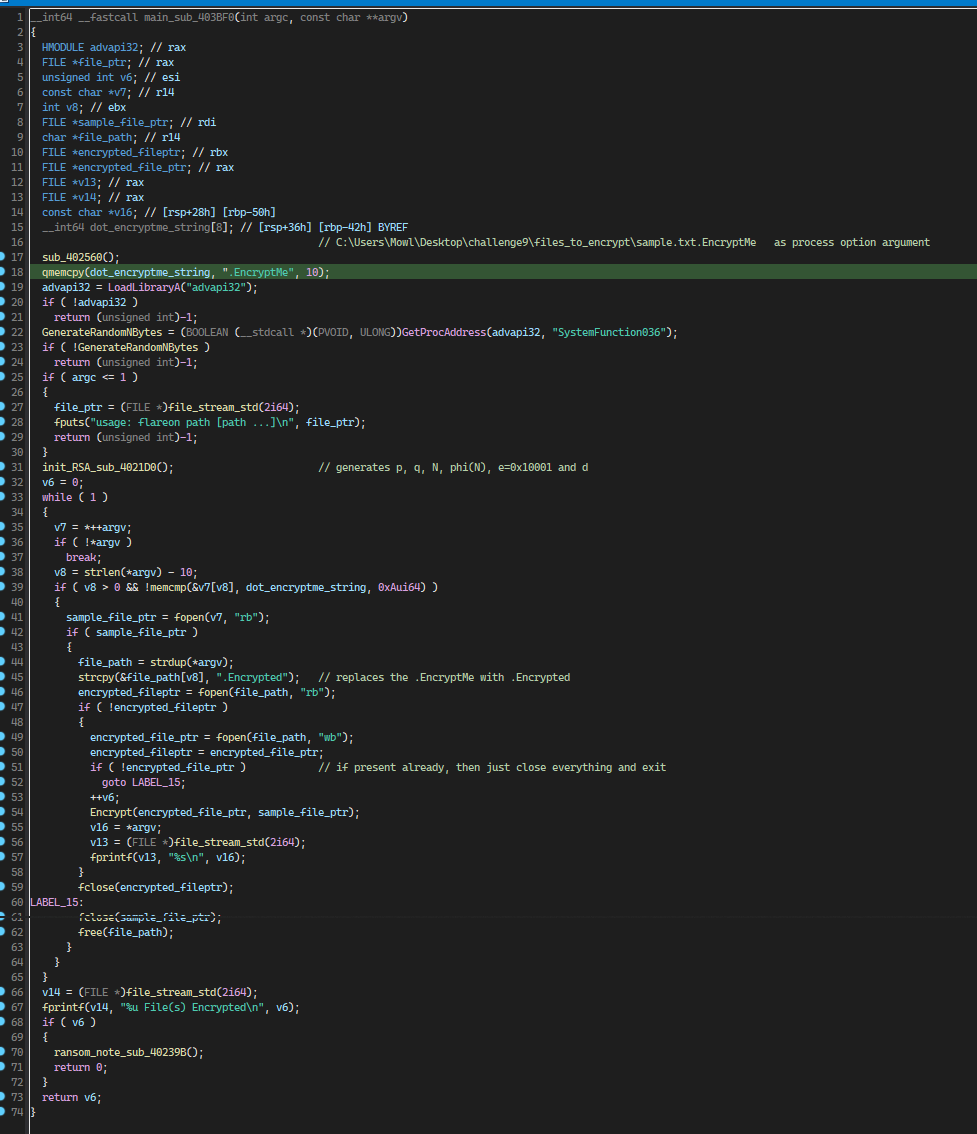
Task: Click the strdup call
Action: tap(168, 662)
